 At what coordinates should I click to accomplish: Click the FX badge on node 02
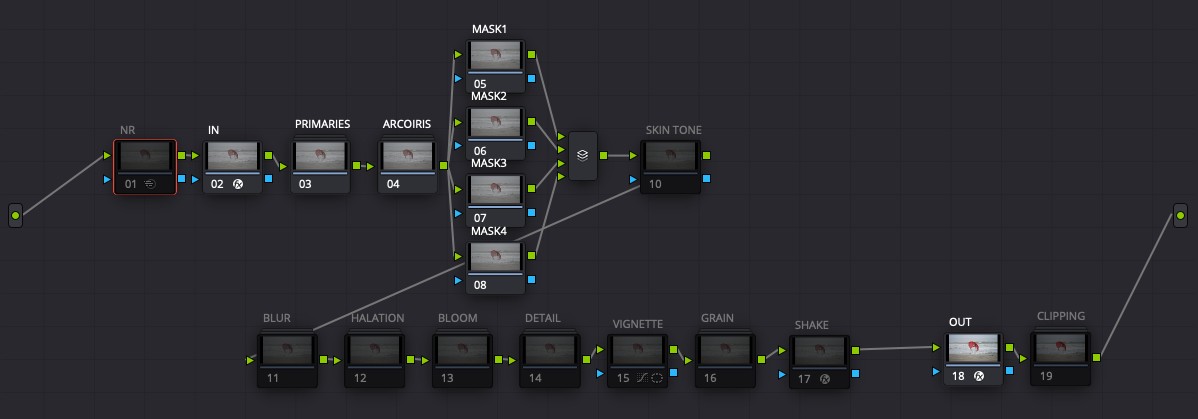(238, 184)
